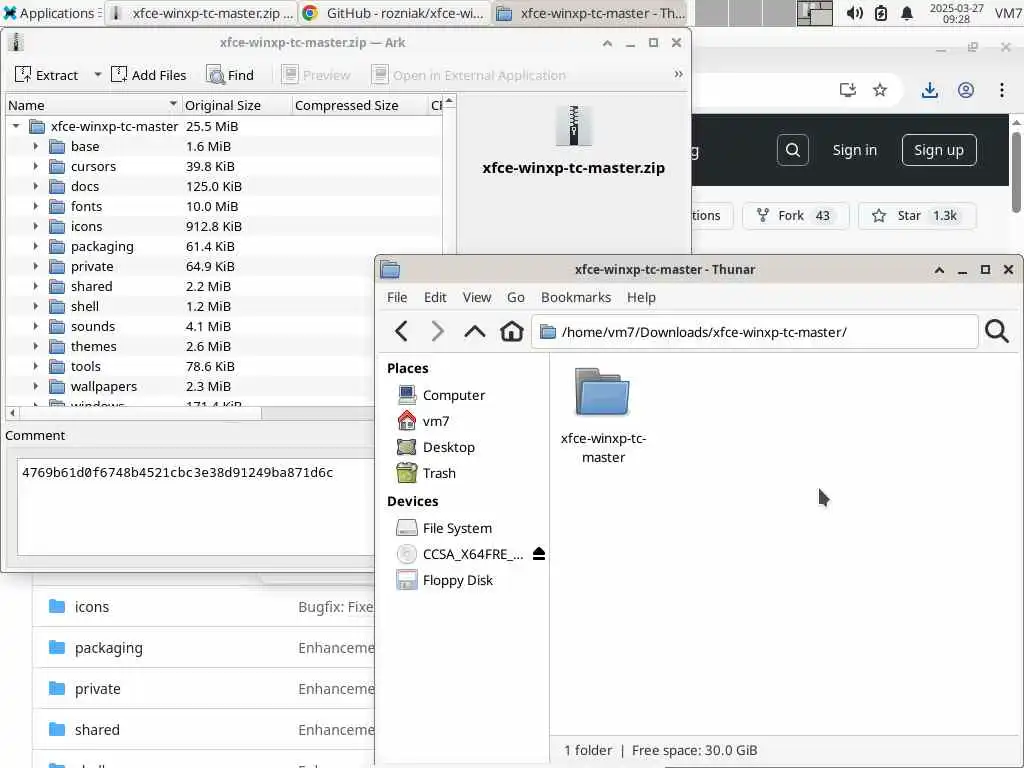Select Desktop in Thunar sidebar
The image size is (1024, 768).
[448, 447]
